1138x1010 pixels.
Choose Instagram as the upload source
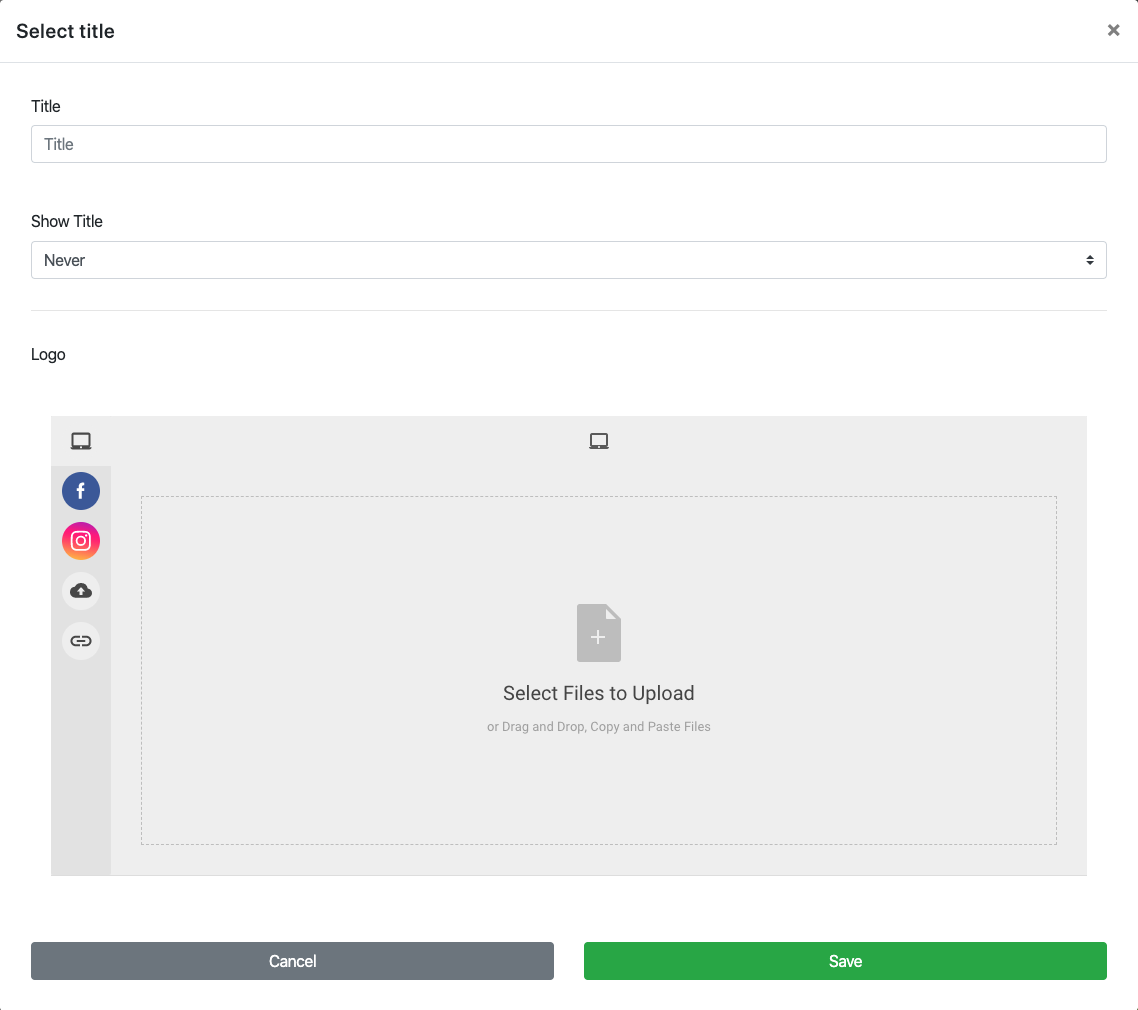click(x=81, y=541)
